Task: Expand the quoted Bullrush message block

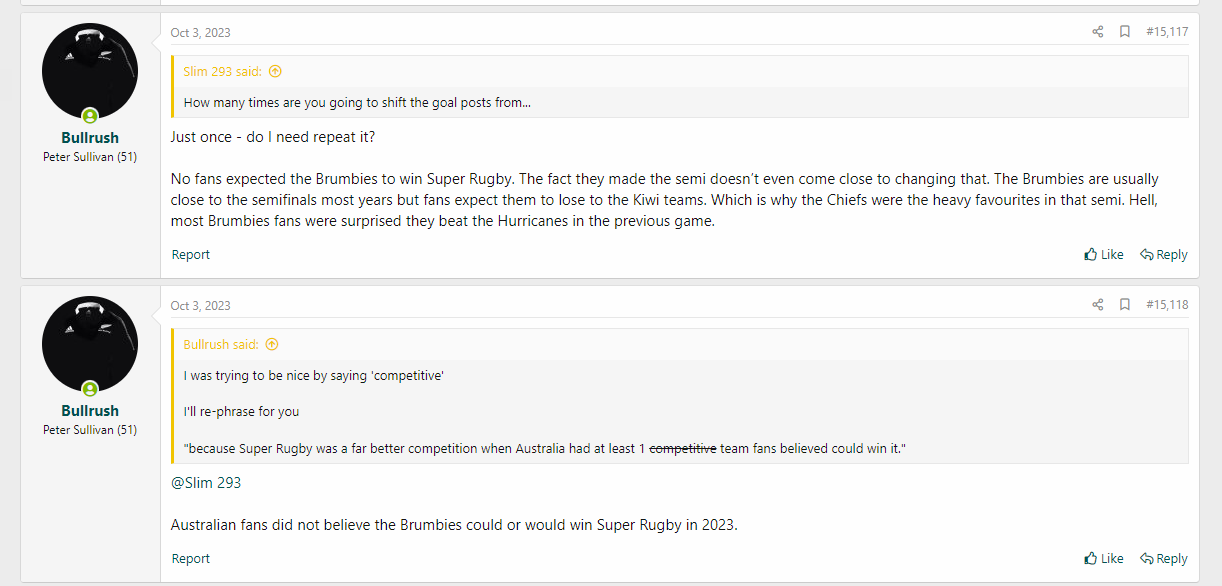Action: coord(681,411)
